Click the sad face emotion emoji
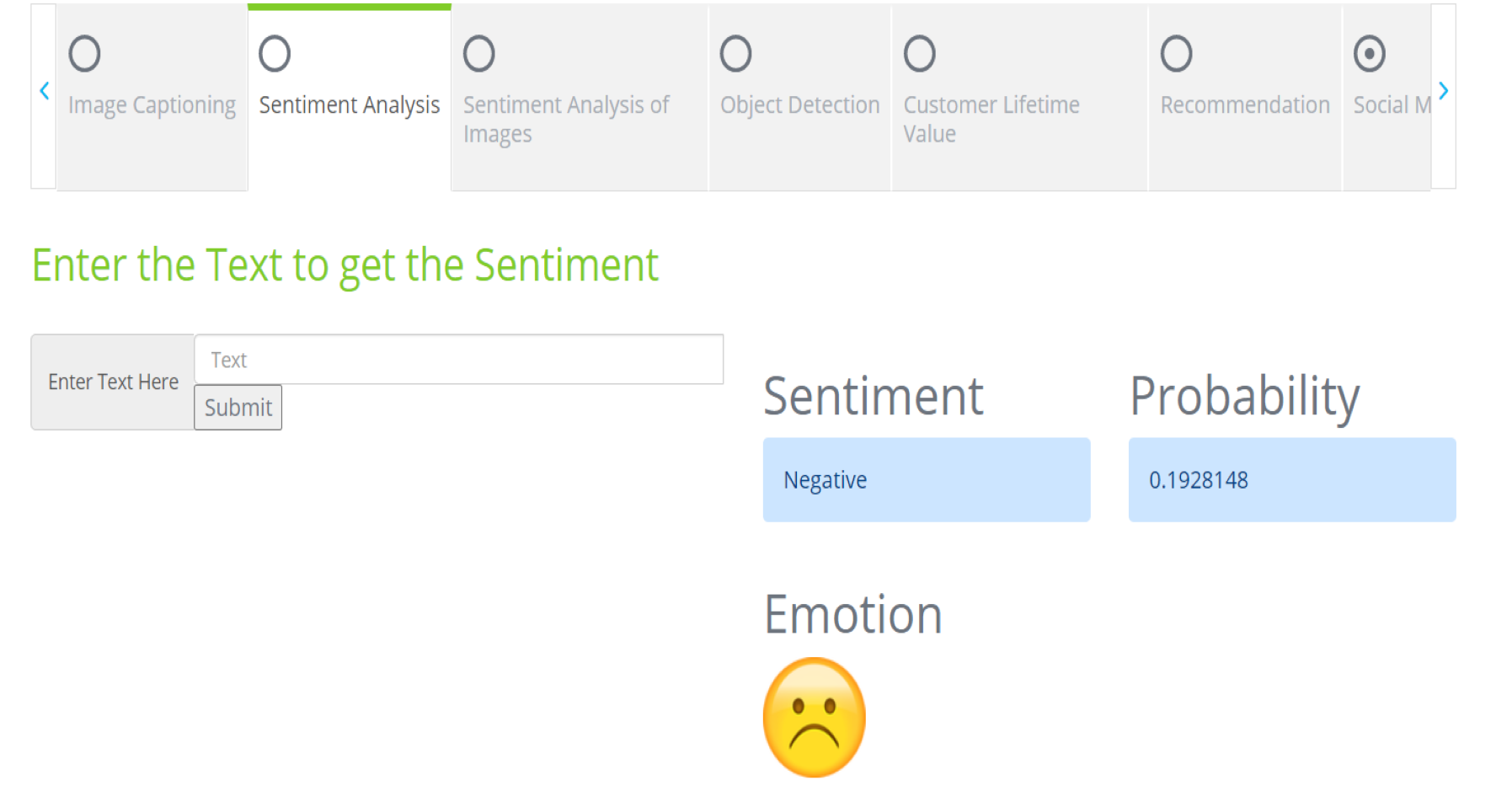The width and height of the screenshot is (1512, 807). tap(814, 717)
